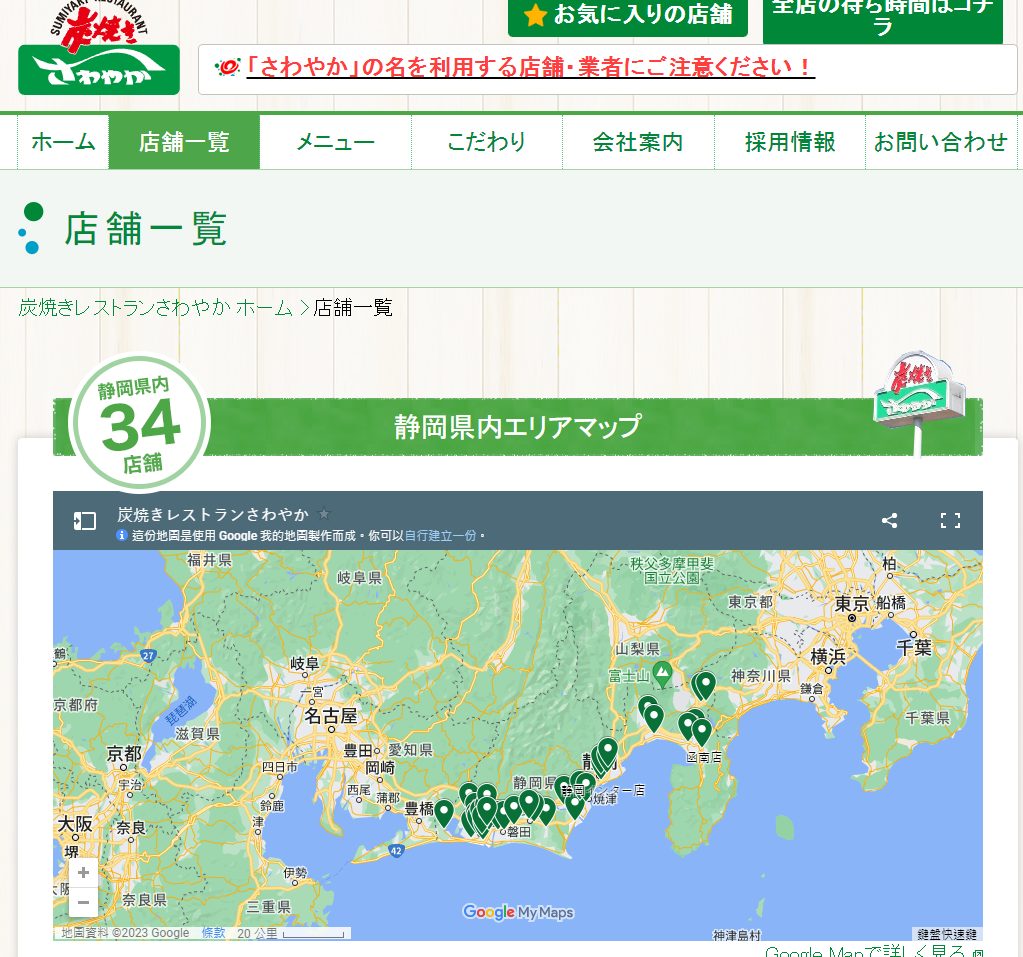This screenshot has width=1023, height=957.
Task: Open the map in fullscreen view
Action: tap(950, 520)
